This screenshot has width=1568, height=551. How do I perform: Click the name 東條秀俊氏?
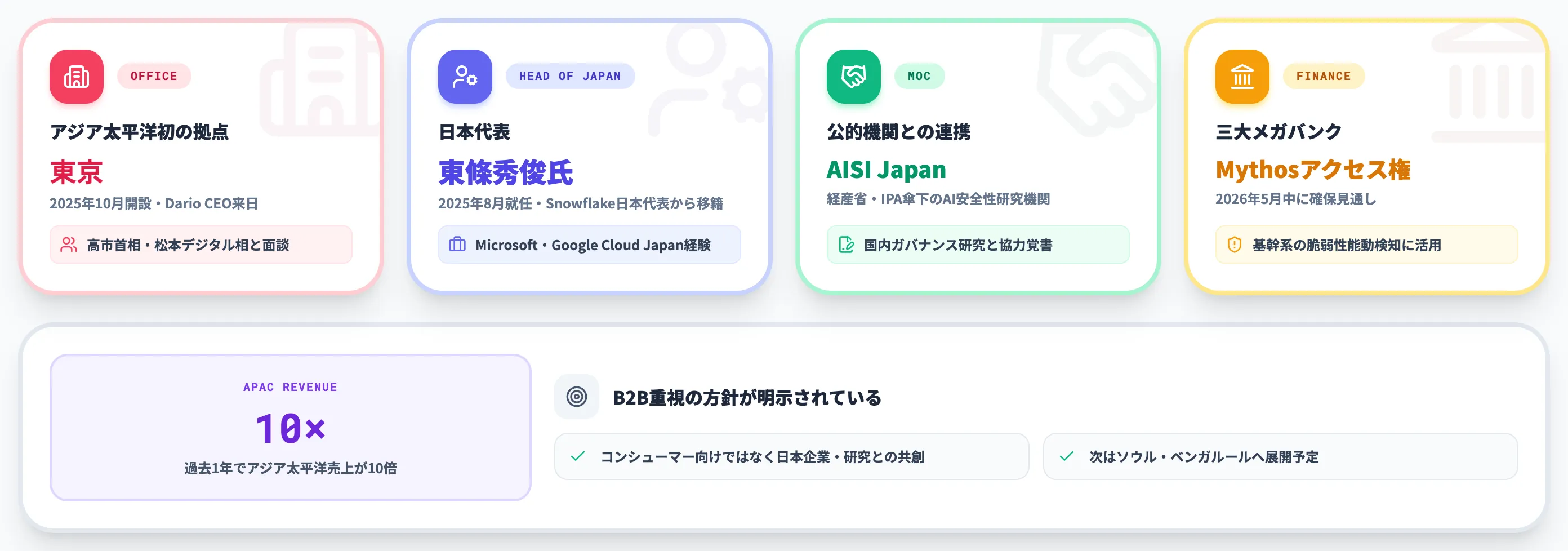(x=506, y=172)
